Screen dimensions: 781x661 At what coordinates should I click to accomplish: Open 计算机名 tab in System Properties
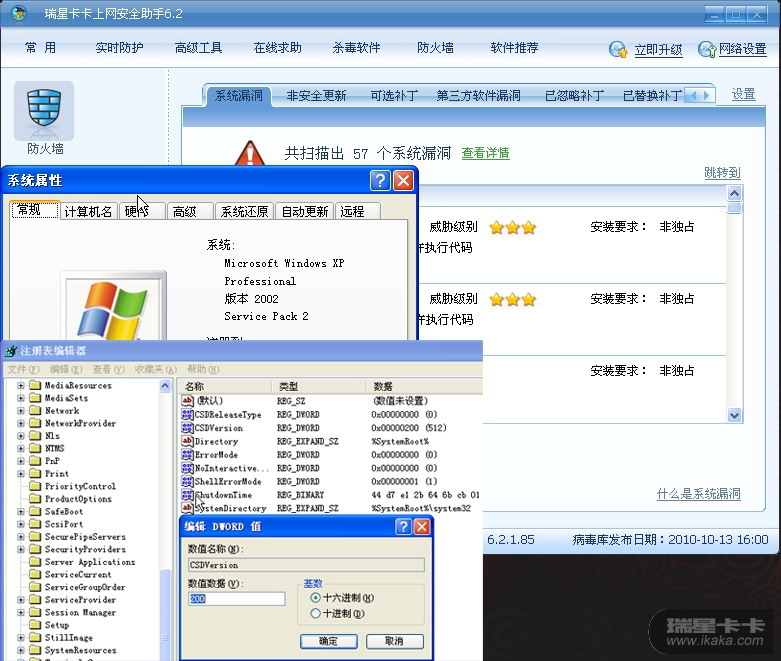click(x=88, y=211)
